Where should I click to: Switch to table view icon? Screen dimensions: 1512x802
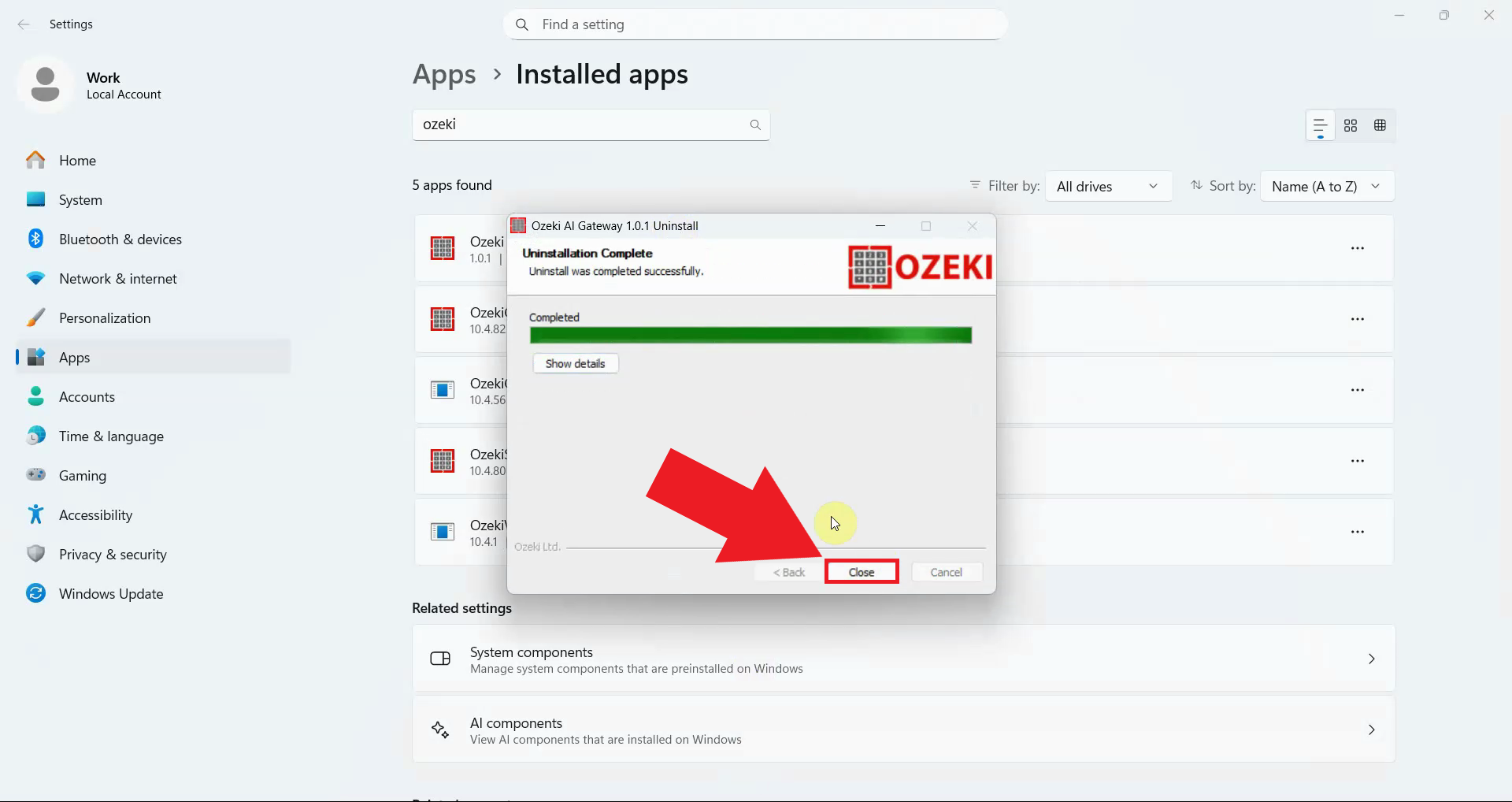coord(1380,125)
